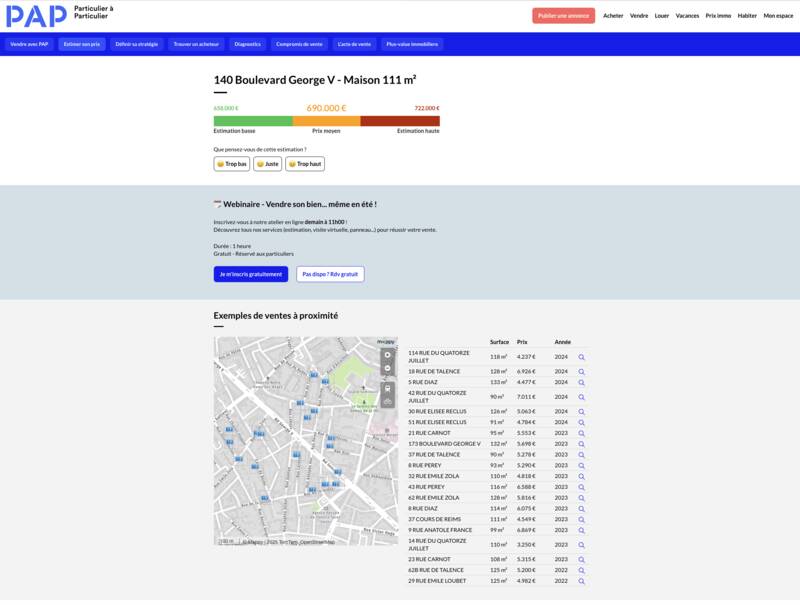Rate the estimate as Juste
The height and width of the screenshot is (605, 800).
pyautogui.click(x=267, y=164)
